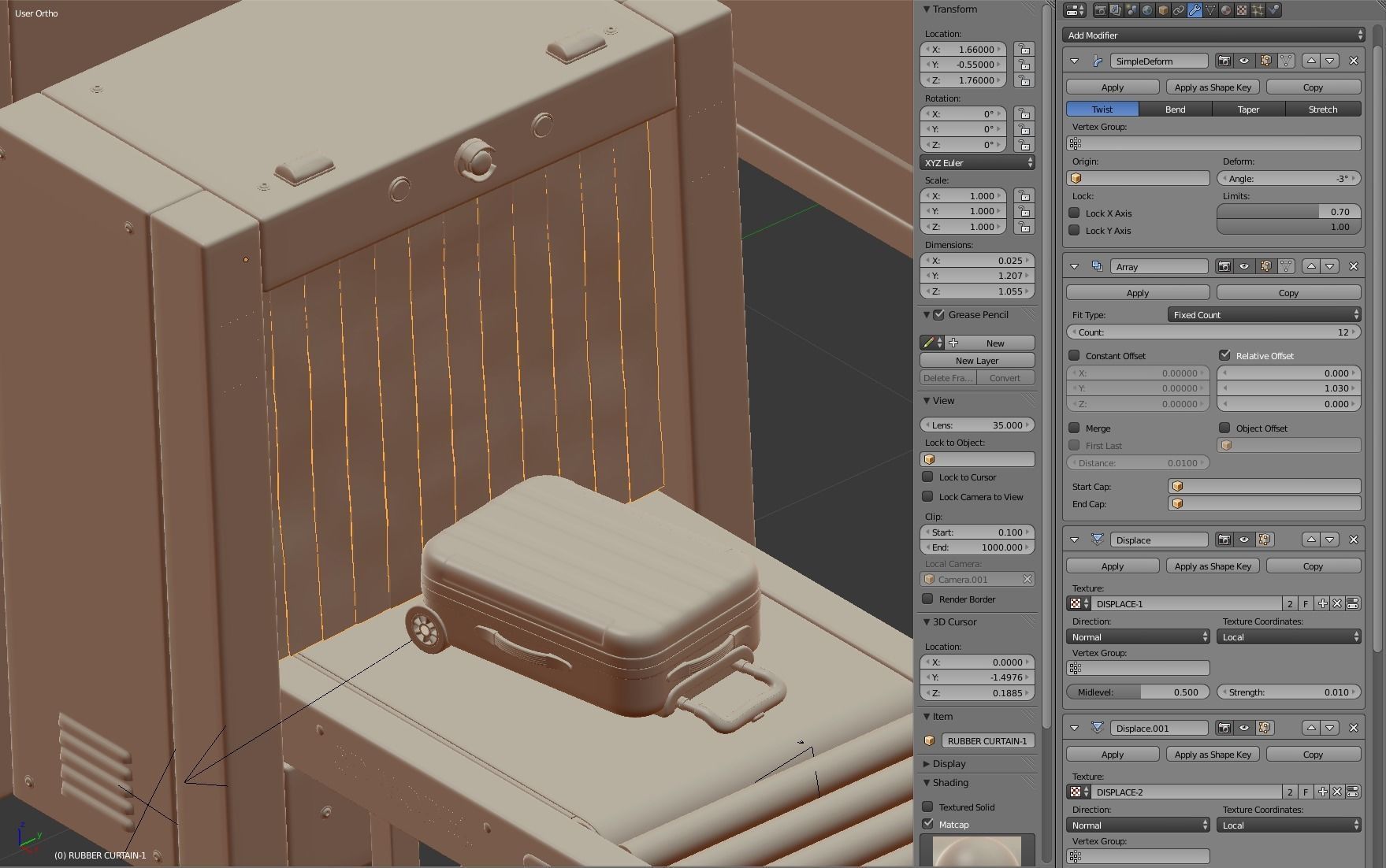Enable Lock to Cursor checkbox
This screenshot has height=868, width=1386.
coord(928,477)
